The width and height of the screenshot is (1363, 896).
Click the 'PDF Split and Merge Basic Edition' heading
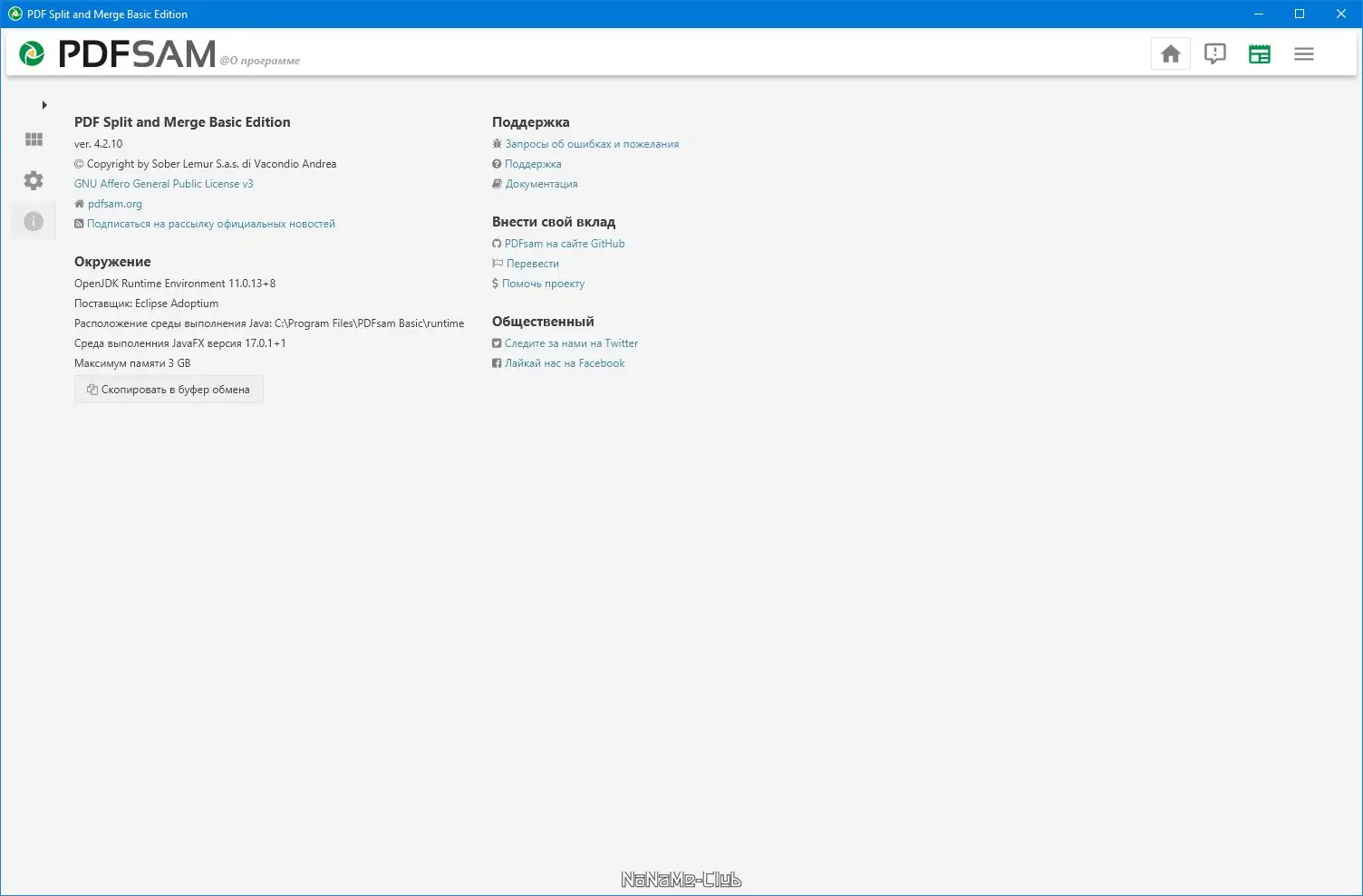(x=182, y=122)
